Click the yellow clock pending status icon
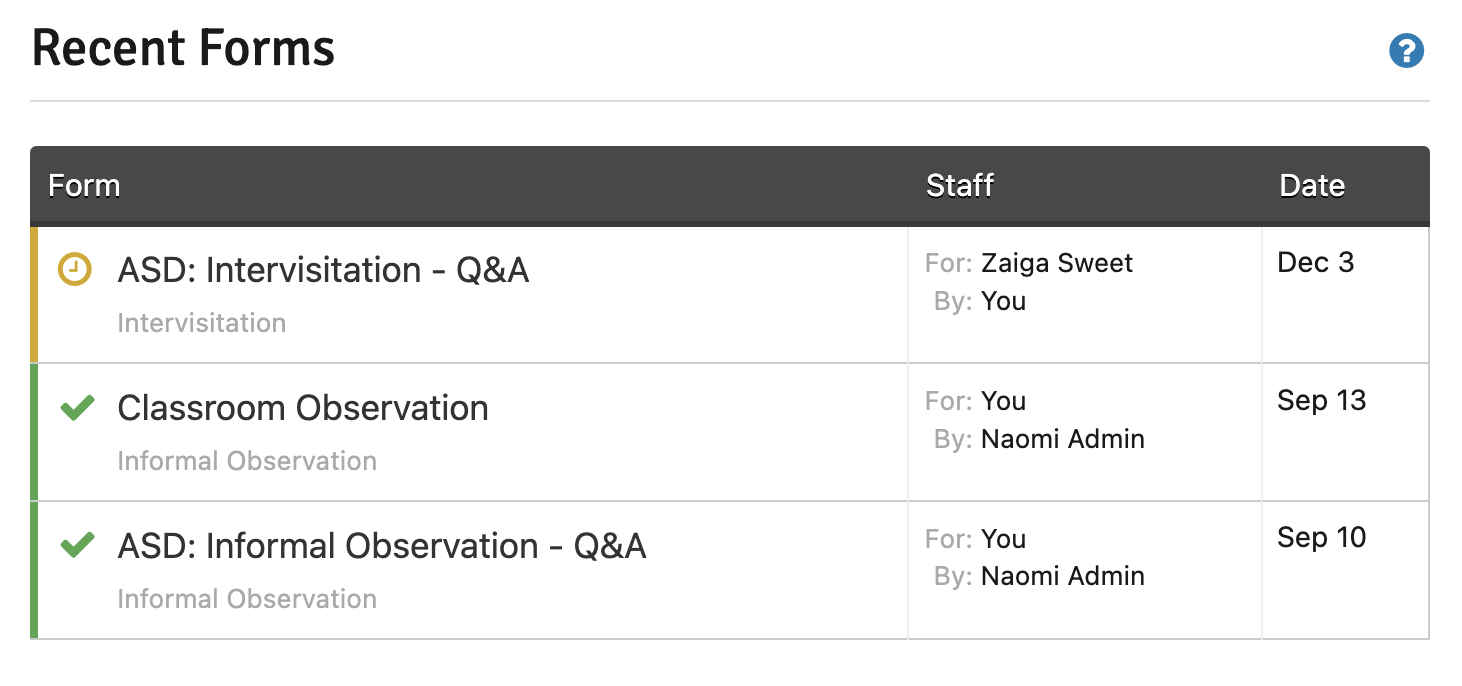The height and width of the screenshot is (686, 1462). pos(75,269)
